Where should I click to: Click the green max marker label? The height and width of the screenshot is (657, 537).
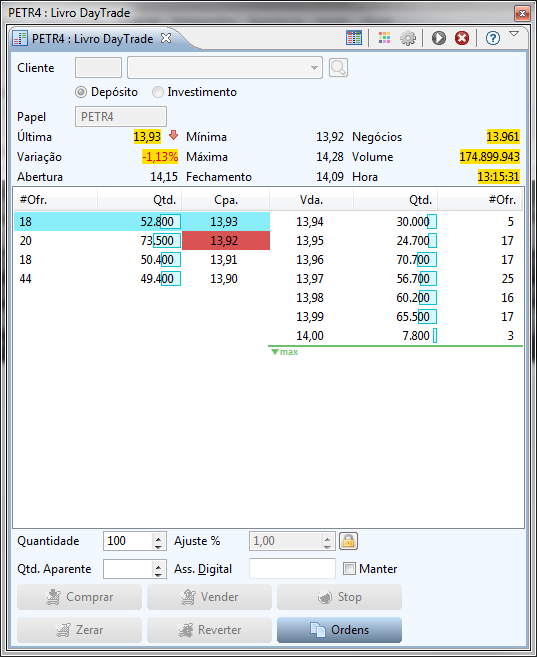285,352
